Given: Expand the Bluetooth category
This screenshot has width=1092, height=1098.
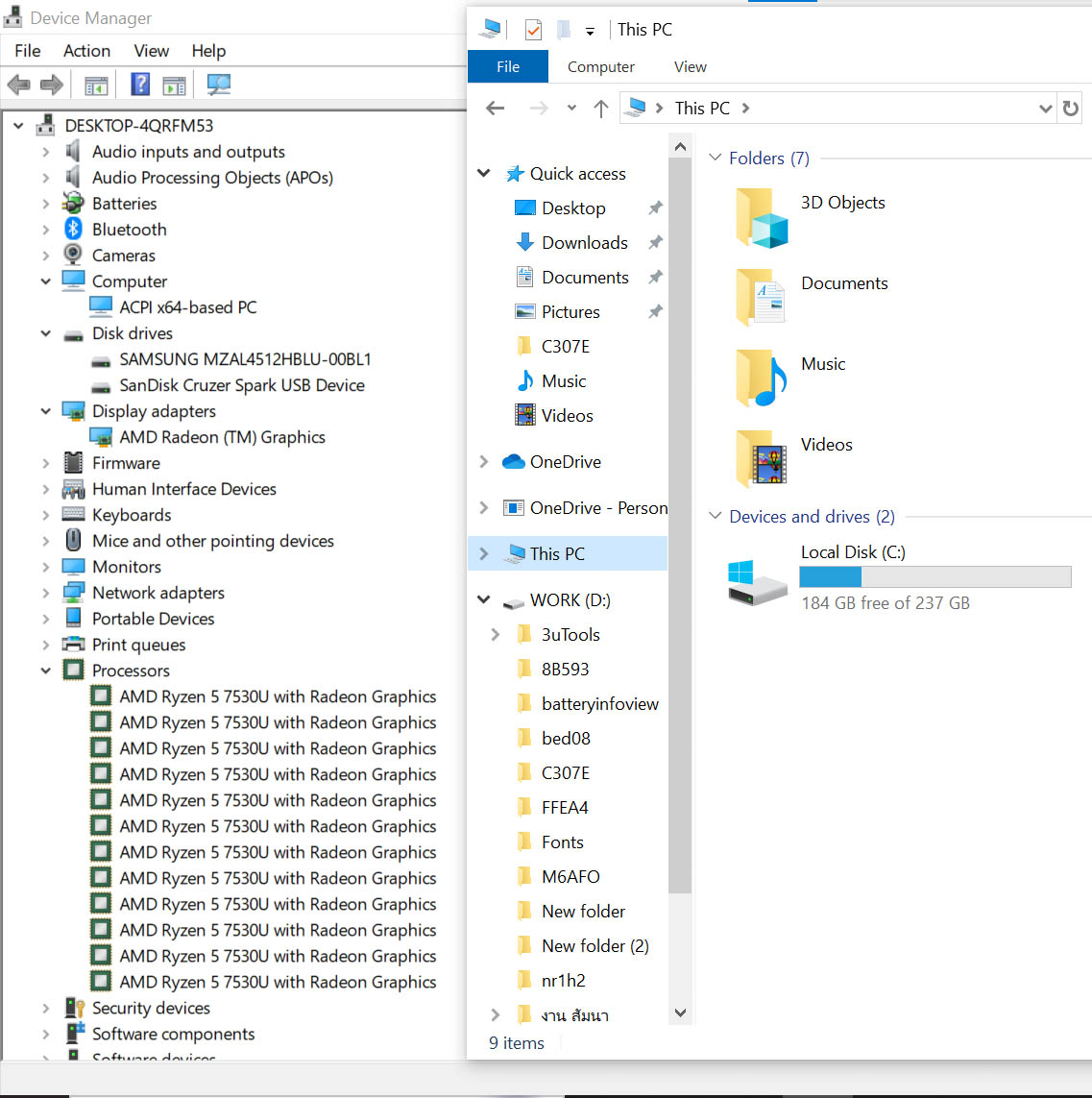Looking at the screenshot, I should click(45, 230).
